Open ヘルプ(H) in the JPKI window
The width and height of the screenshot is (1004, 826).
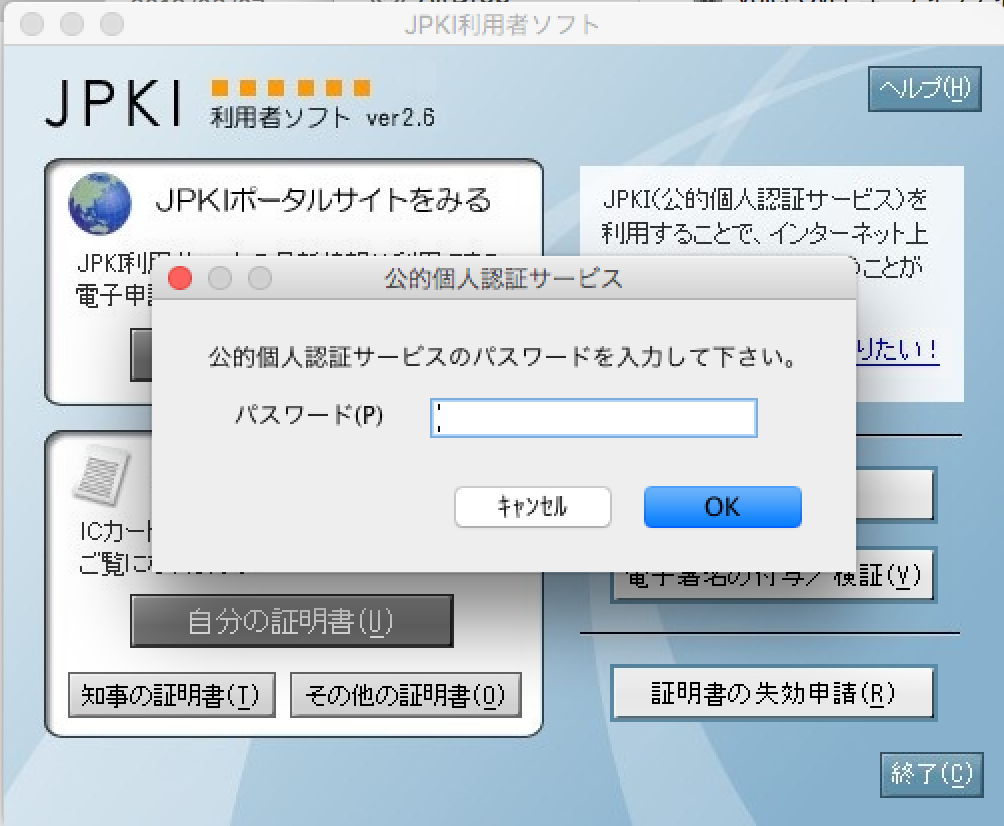pos(925,89)
